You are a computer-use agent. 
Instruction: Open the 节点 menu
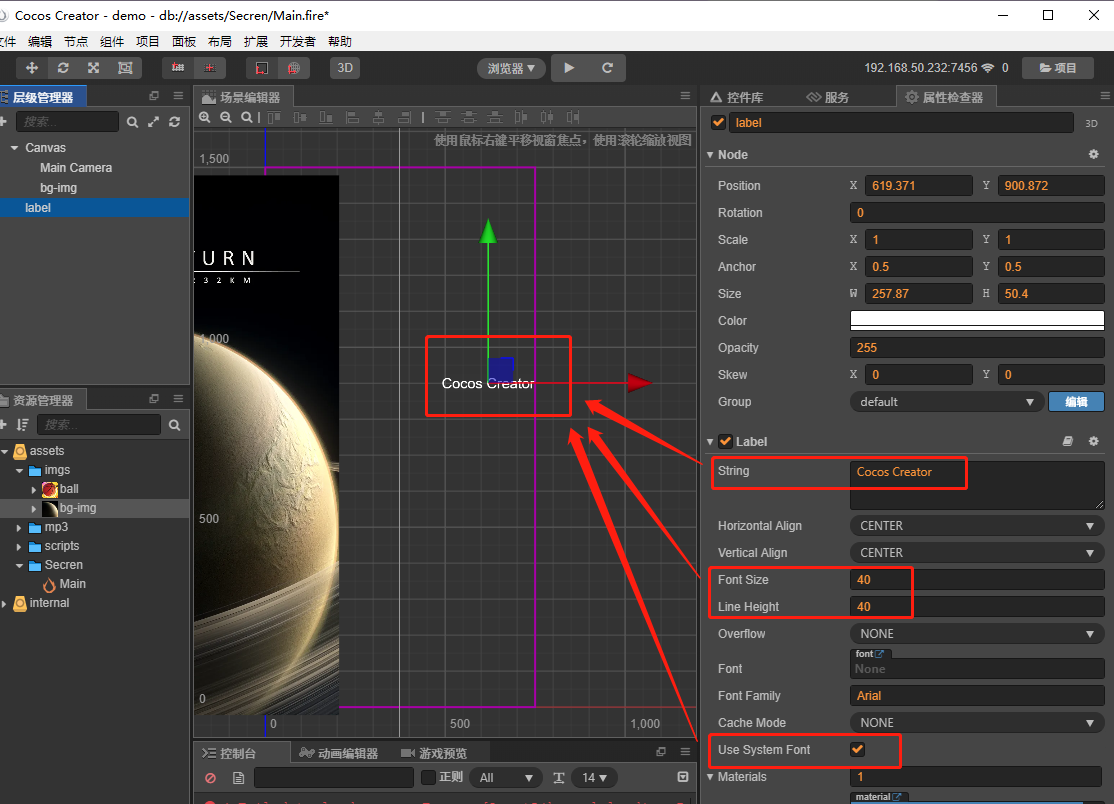point(76,41)
